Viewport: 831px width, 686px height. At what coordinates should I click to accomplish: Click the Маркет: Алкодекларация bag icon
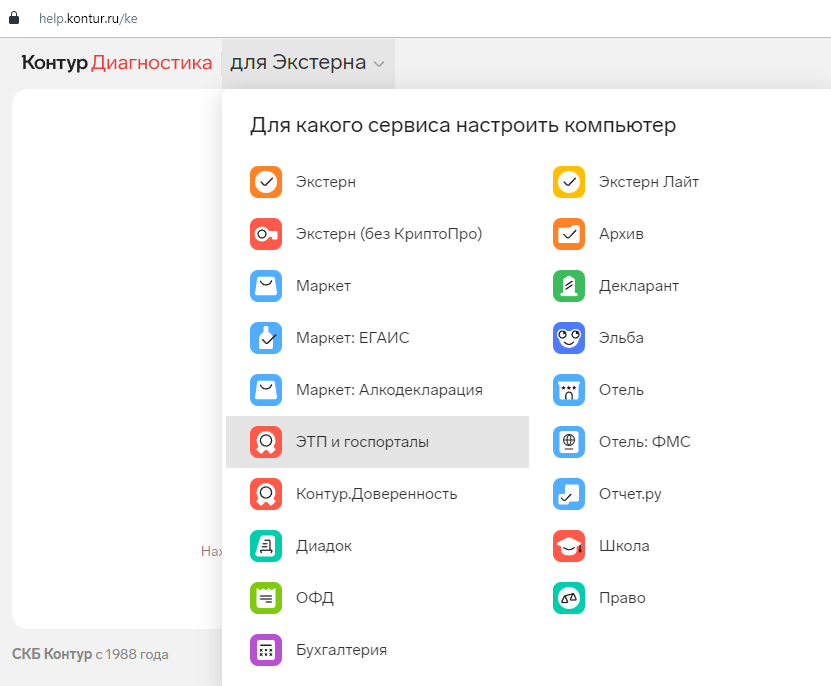[x=266, y=390]
